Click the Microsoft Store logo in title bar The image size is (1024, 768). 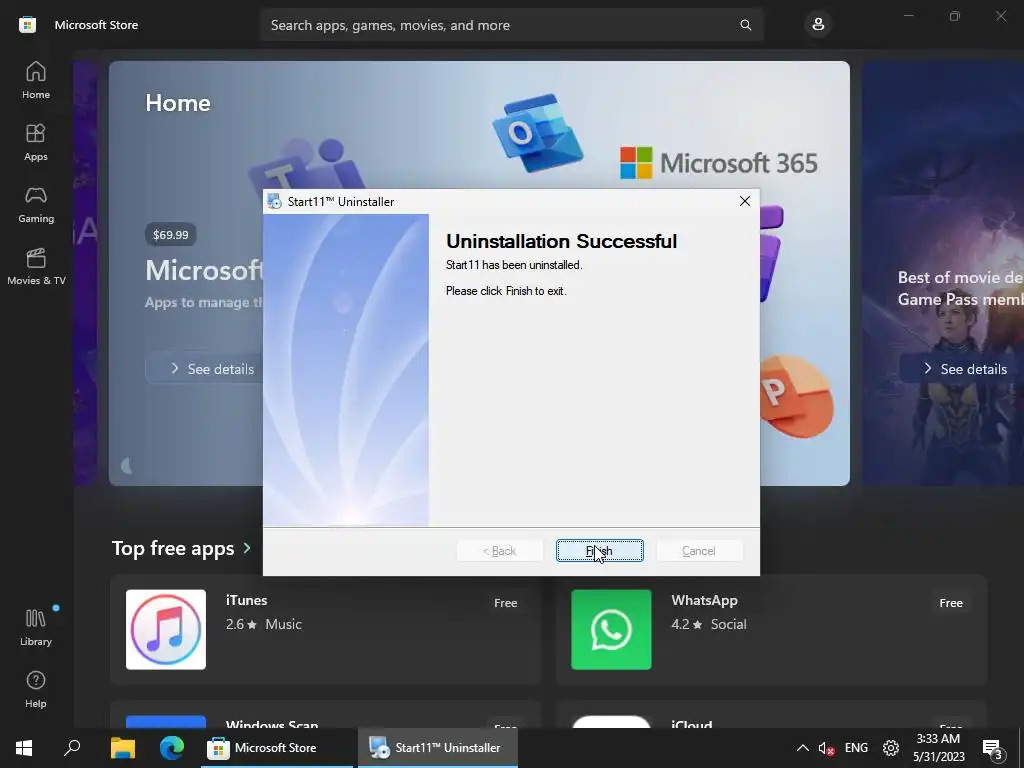(27, 25)
